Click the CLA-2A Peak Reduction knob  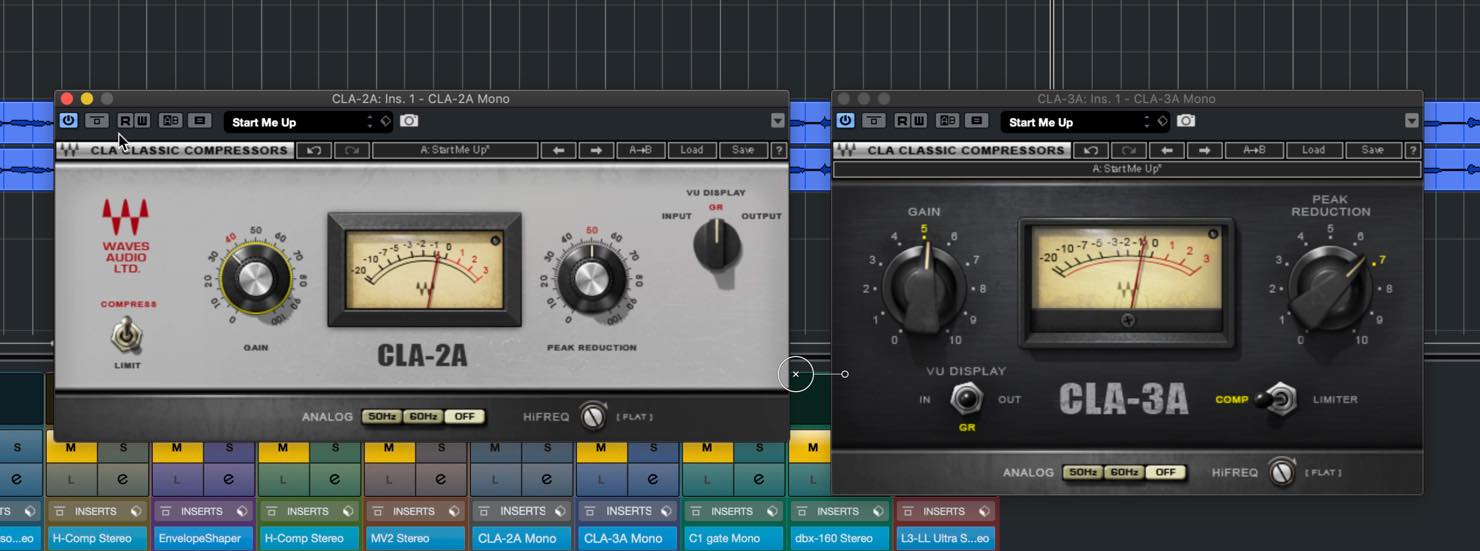click(590, 281)
